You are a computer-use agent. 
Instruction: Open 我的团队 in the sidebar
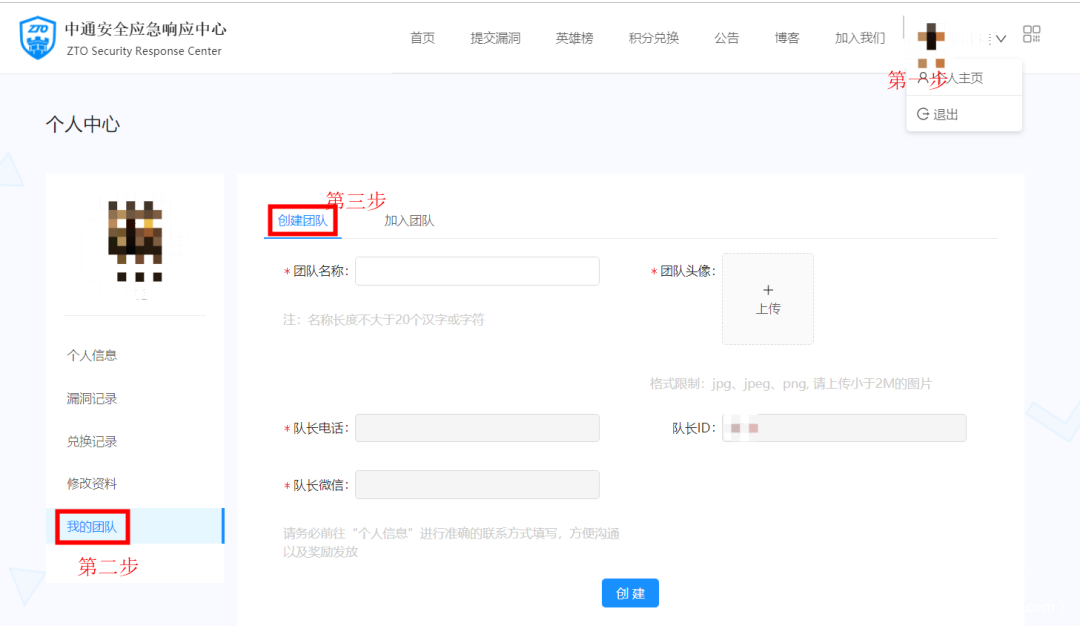pos(92,526)
